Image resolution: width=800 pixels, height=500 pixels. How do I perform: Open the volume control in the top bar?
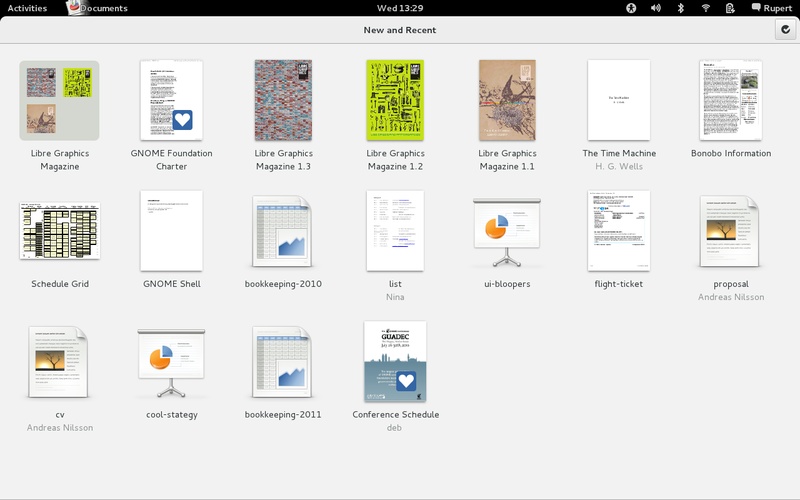tap(656, 8)
